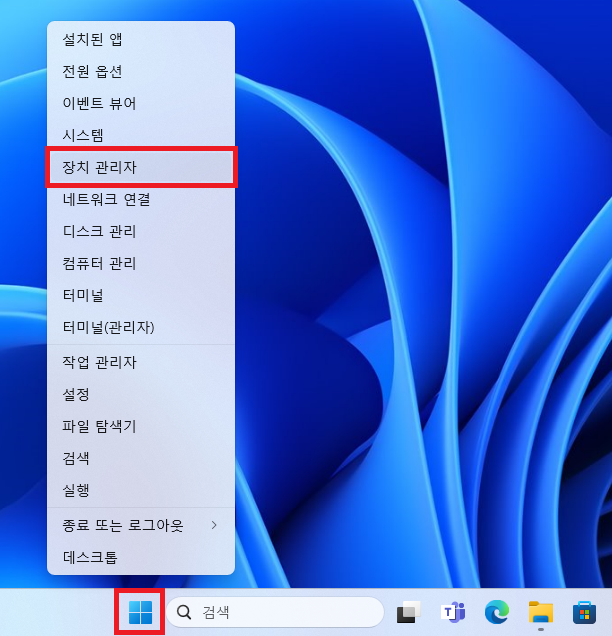Open 디스크 관리
The width and height of the screenshot is (612, 636).
(x=141, y=231)
